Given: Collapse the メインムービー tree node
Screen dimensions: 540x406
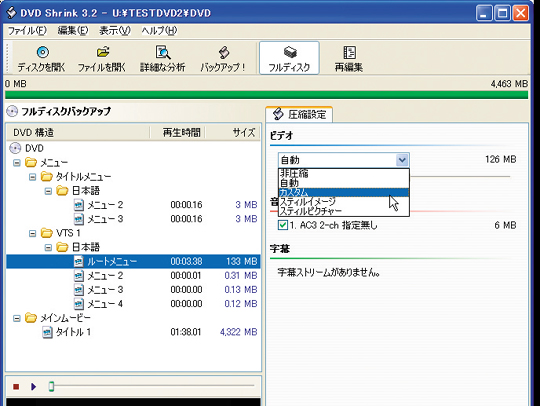Looking at the screenshot, I should [x=17, y=318].
